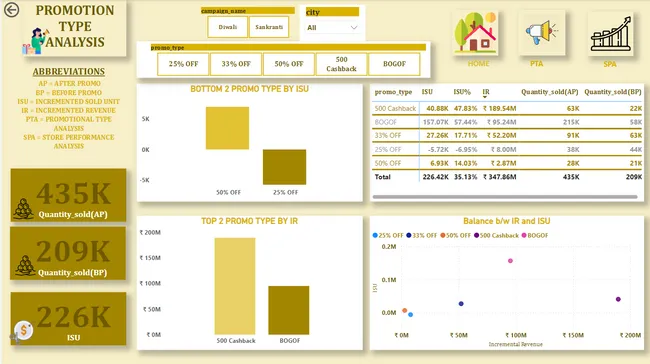Click the sweets icon on Quantity_sold(AP) card
Viewport: 650px width, 364px height.
tap(23, 209)
